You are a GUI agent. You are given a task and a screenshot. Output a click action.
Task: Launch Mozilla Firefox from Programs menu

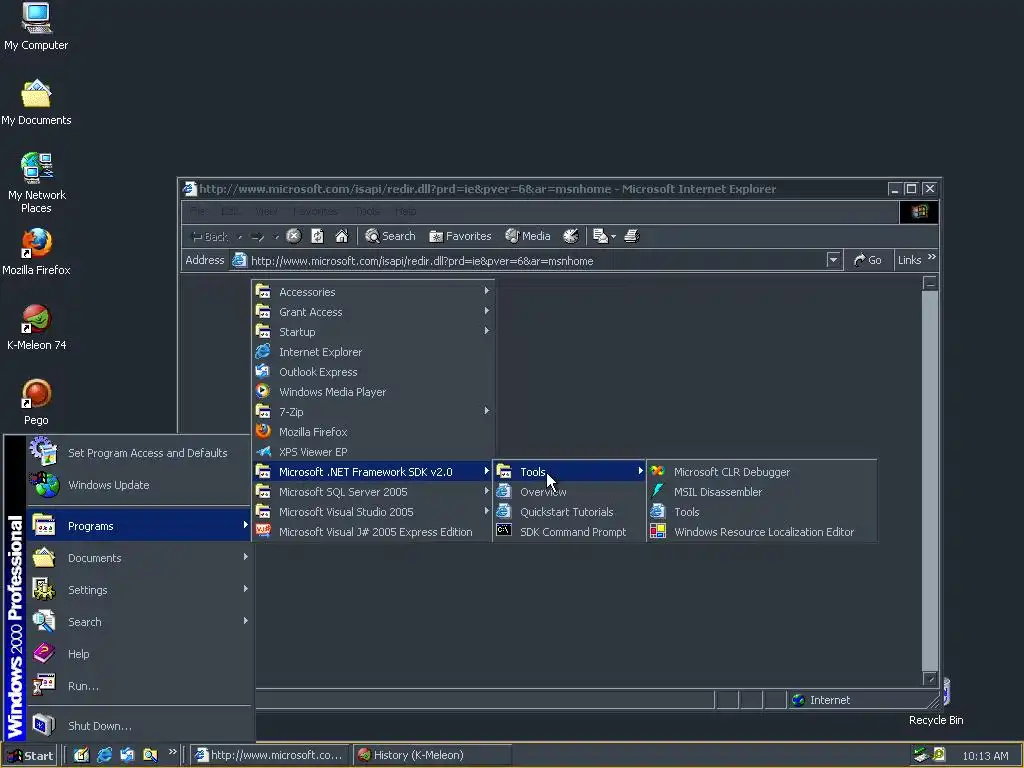point(373,432)
